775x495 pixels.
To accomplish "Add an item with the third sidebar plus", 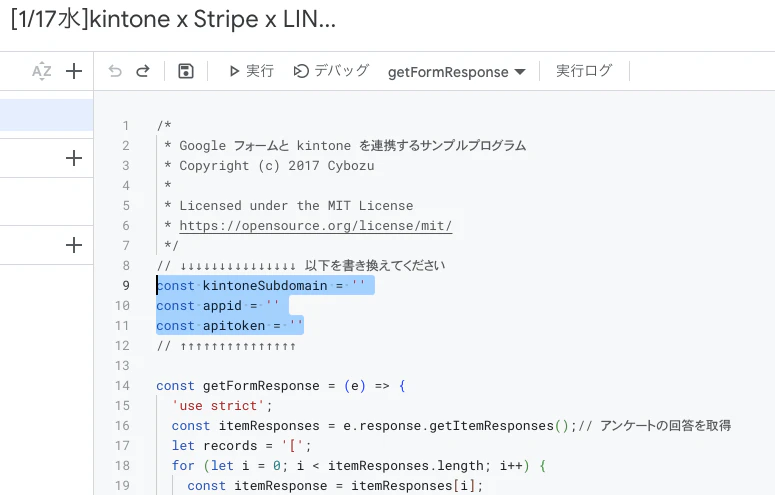I will [74, 245].
